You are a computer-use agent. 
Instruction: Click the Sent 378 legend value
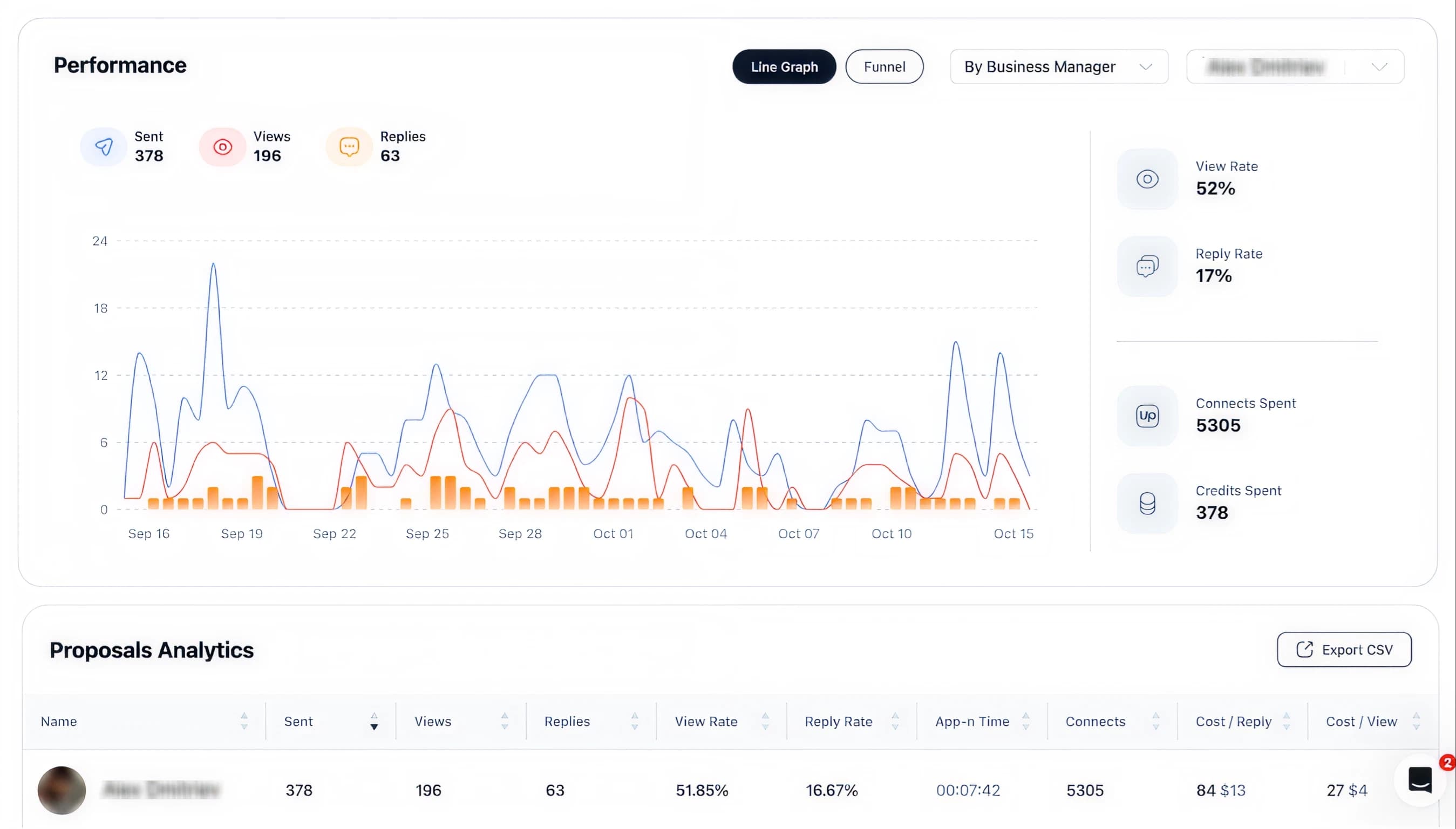148,155
